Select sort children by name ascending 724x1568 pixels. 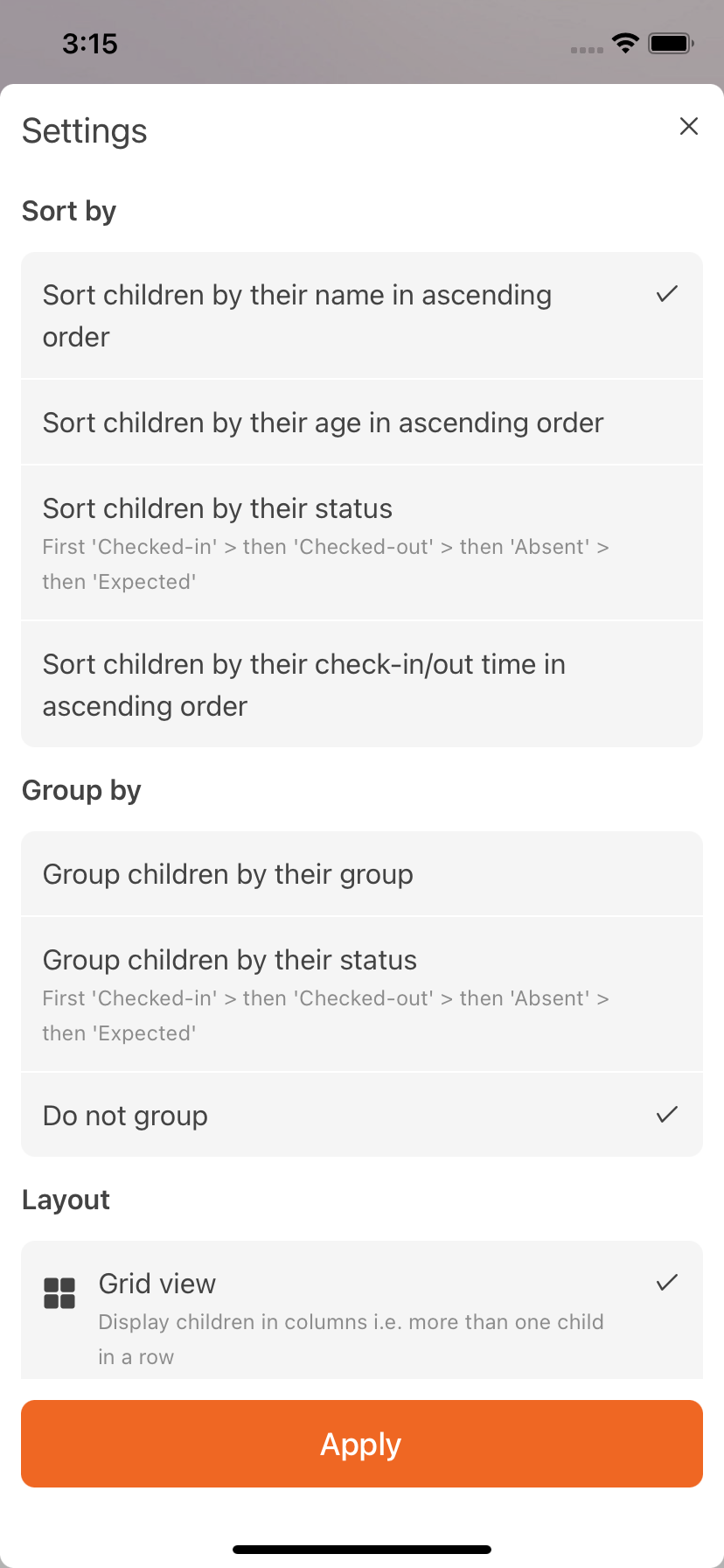tap(297, 316)
